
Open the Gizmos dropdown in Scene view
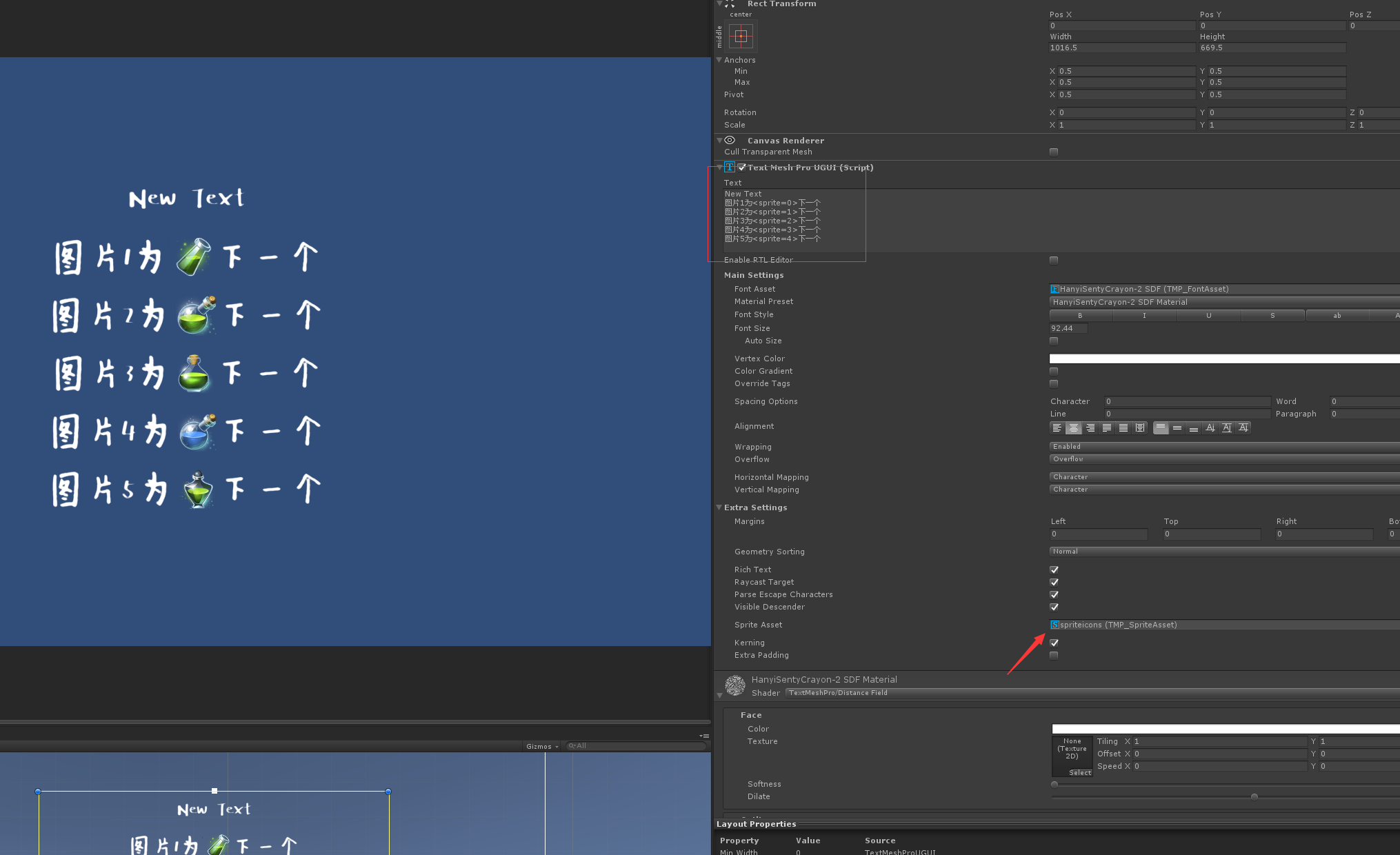[541, 746]
